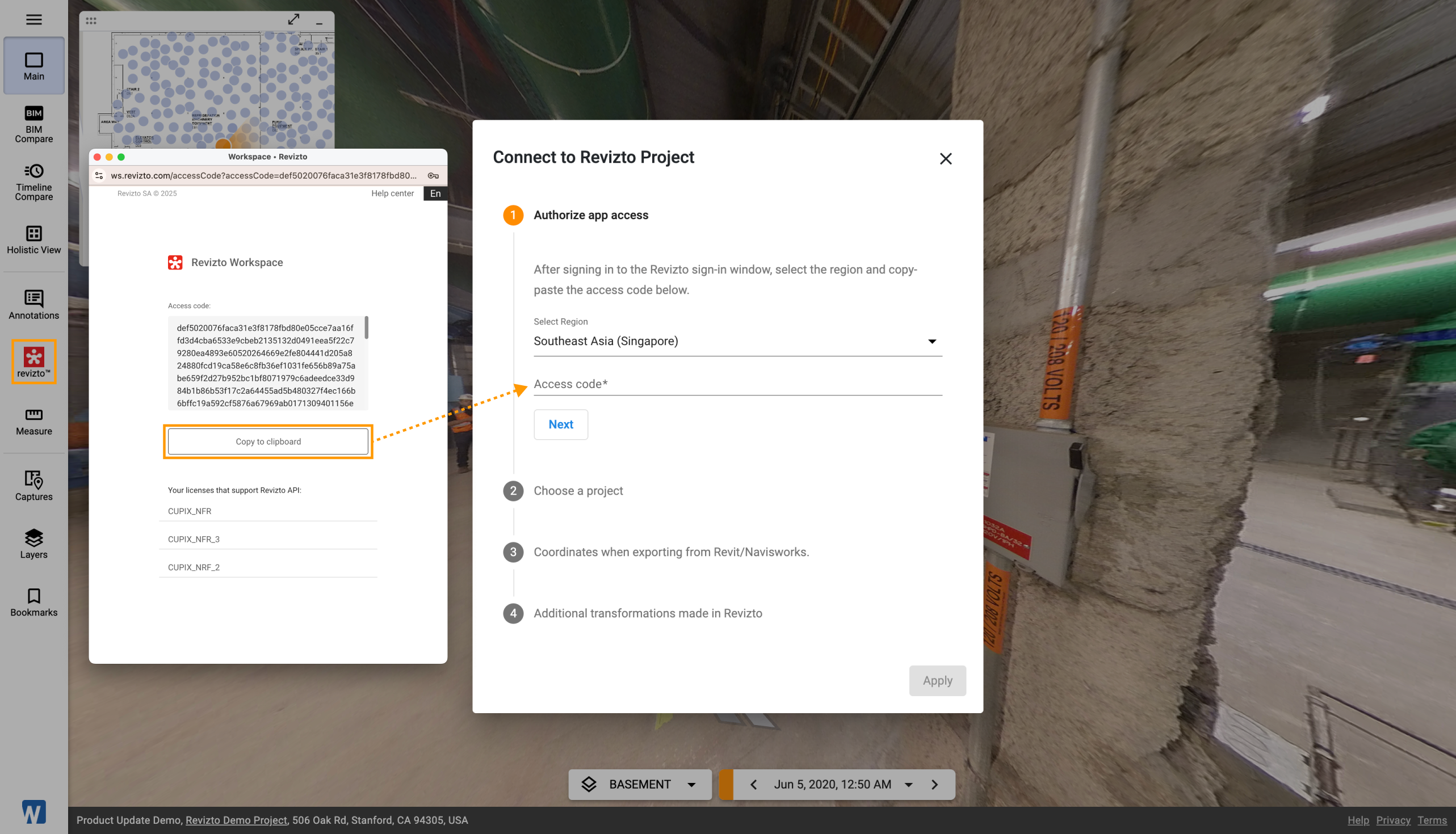Click the W logo icon

pos(34,812)
